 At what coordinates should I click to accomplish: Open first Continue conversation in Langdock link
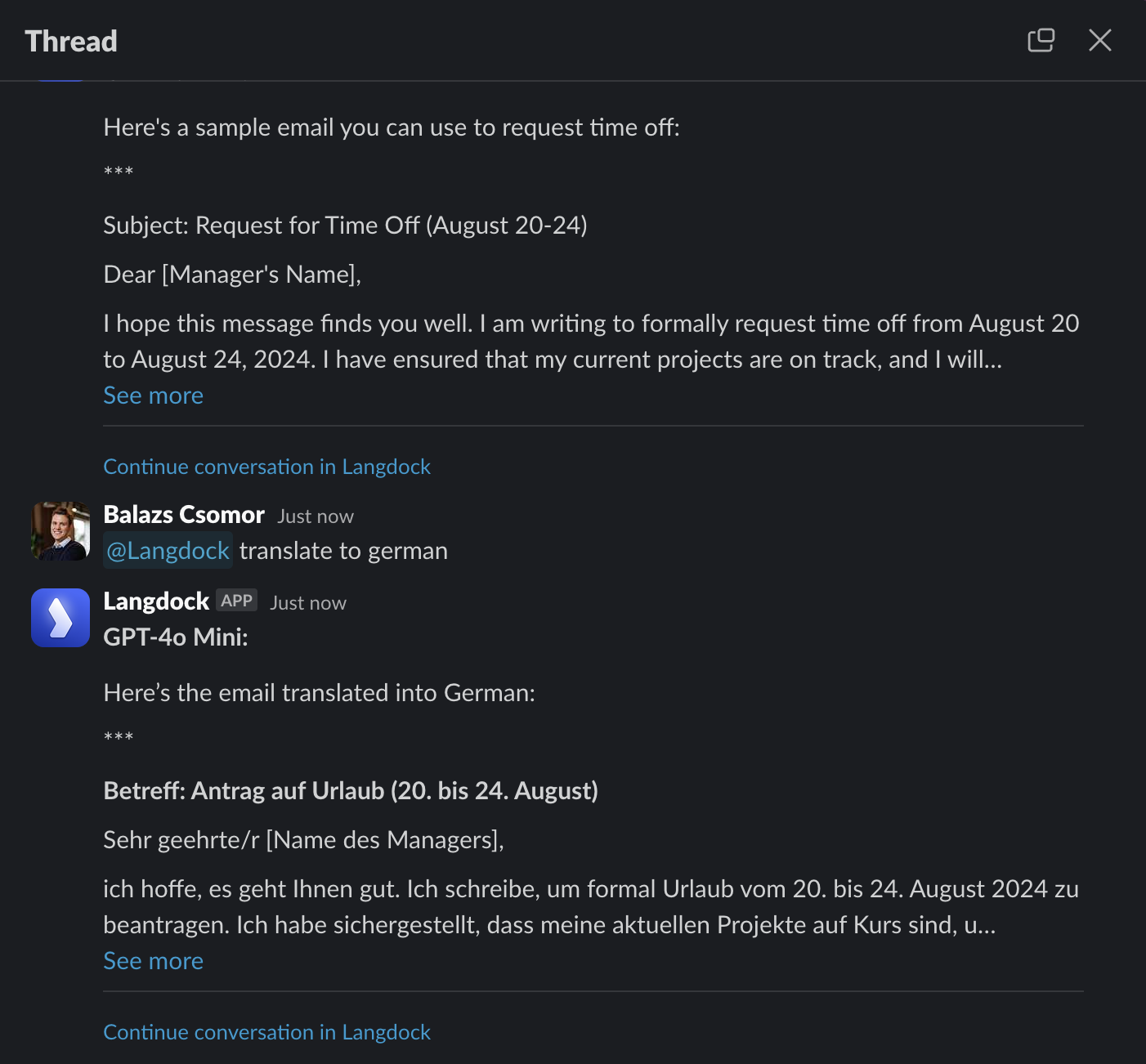(x=266, y=467)
